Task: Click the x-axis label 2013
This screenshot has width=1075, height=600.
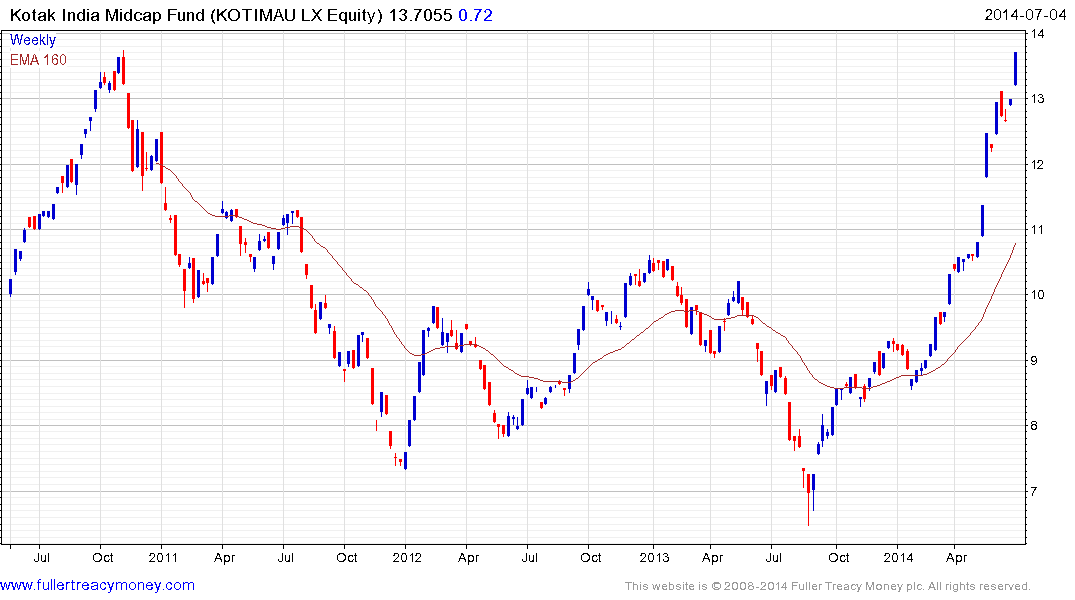Action: coord(654,557)
